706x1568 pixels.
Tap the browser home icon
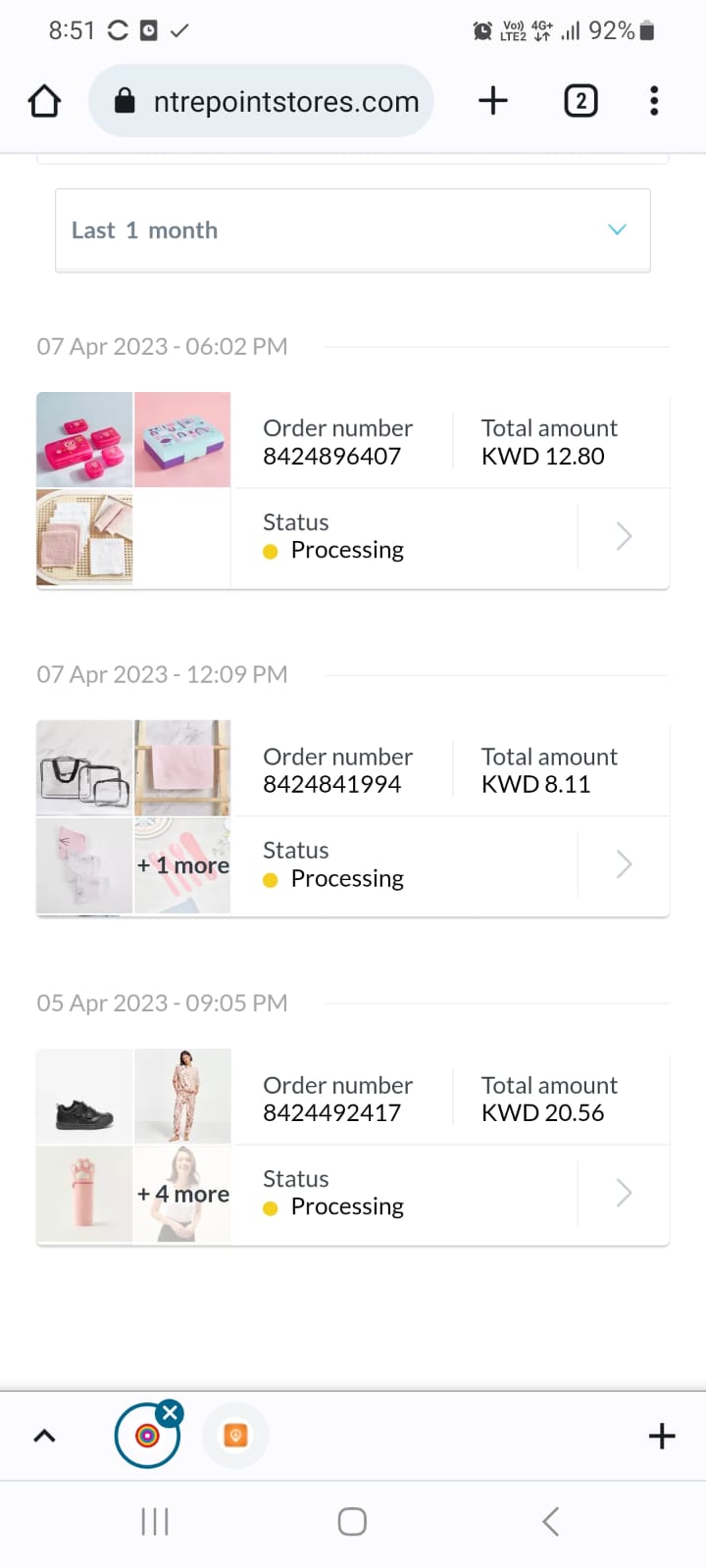click(x=44, y=101)
